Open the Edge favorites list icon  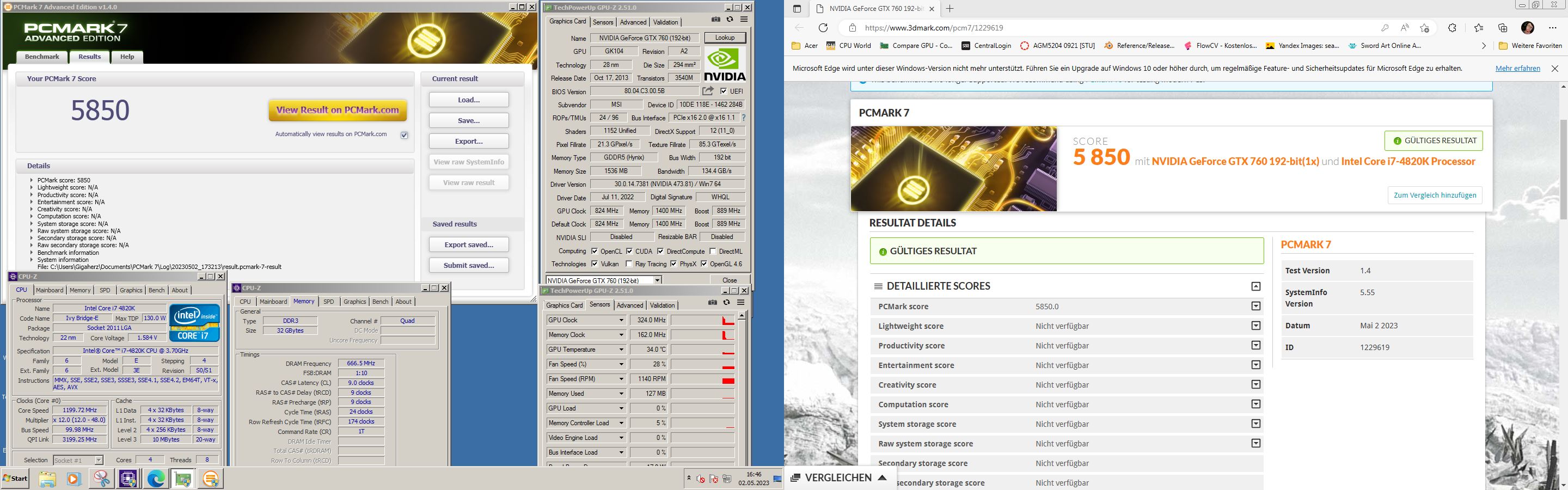click(1479, 27)
